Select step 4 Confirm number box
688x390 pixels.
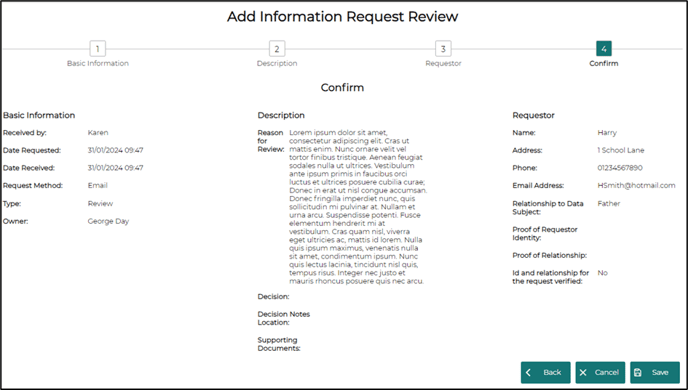point(604,49)
